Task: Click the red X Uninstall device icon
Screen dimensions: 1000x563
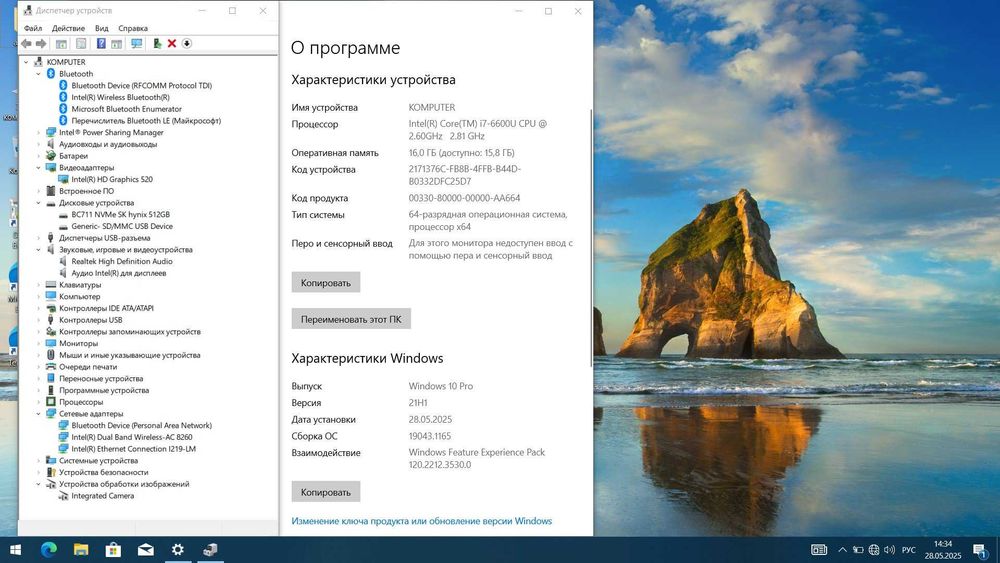Action: tap(172, 43)
